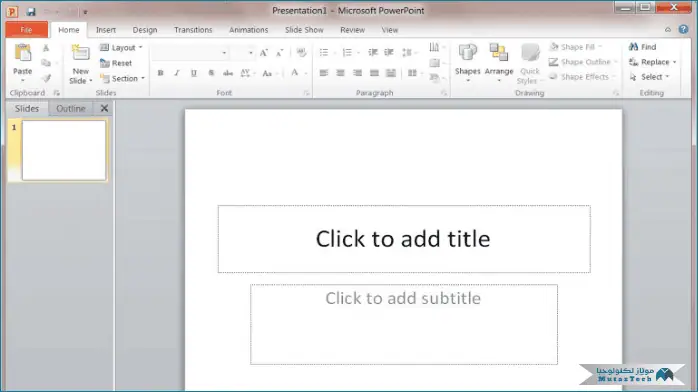Toggle Underline formatting
This screenshot has height=392, width=698.
pos(194,73)
